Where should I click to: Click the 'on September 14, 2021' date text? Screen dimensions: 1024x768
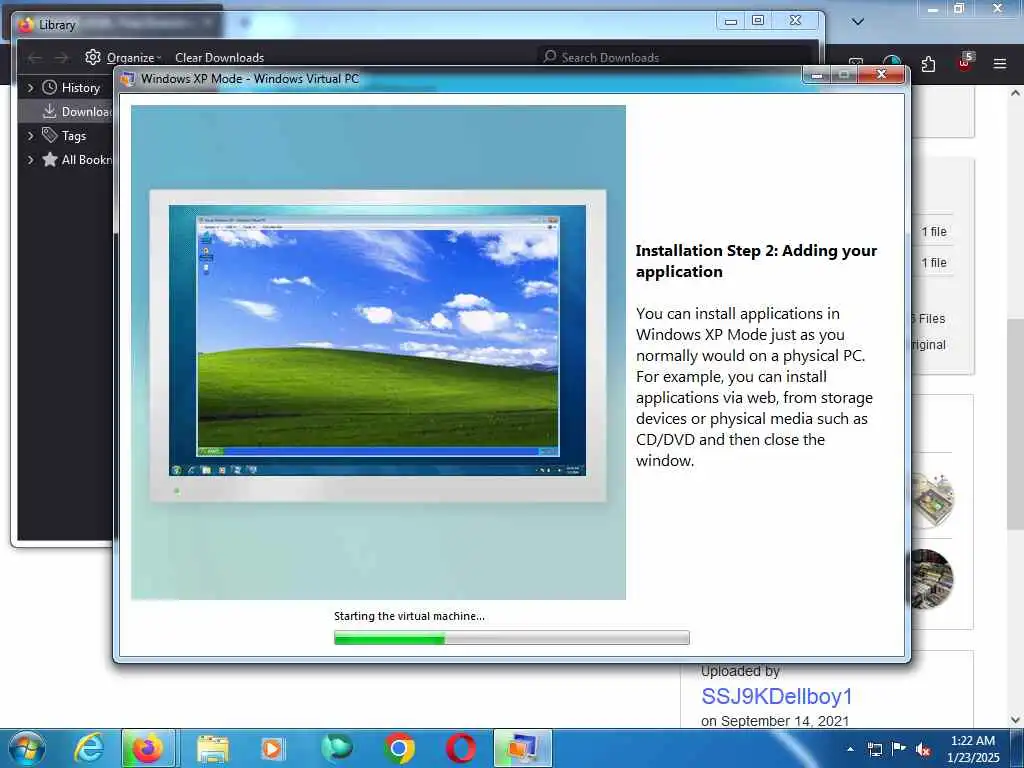[775, 721]
